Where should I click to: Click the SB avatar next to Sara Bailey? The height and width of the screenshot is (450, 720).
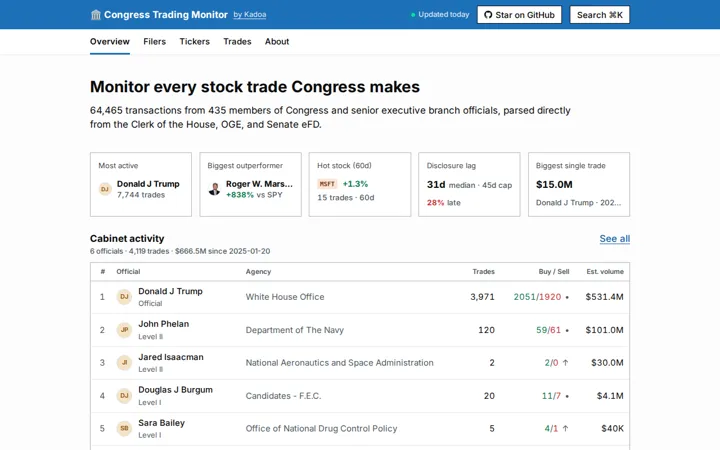124,428
